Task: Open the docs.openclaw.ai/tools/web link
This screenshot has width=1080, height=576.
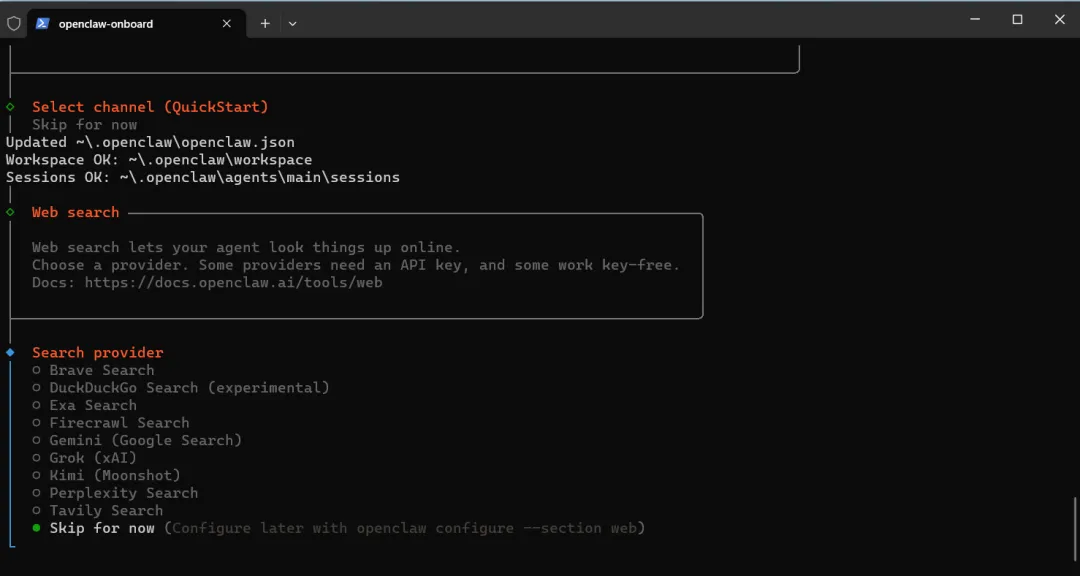Action: [x=233, y=283]
